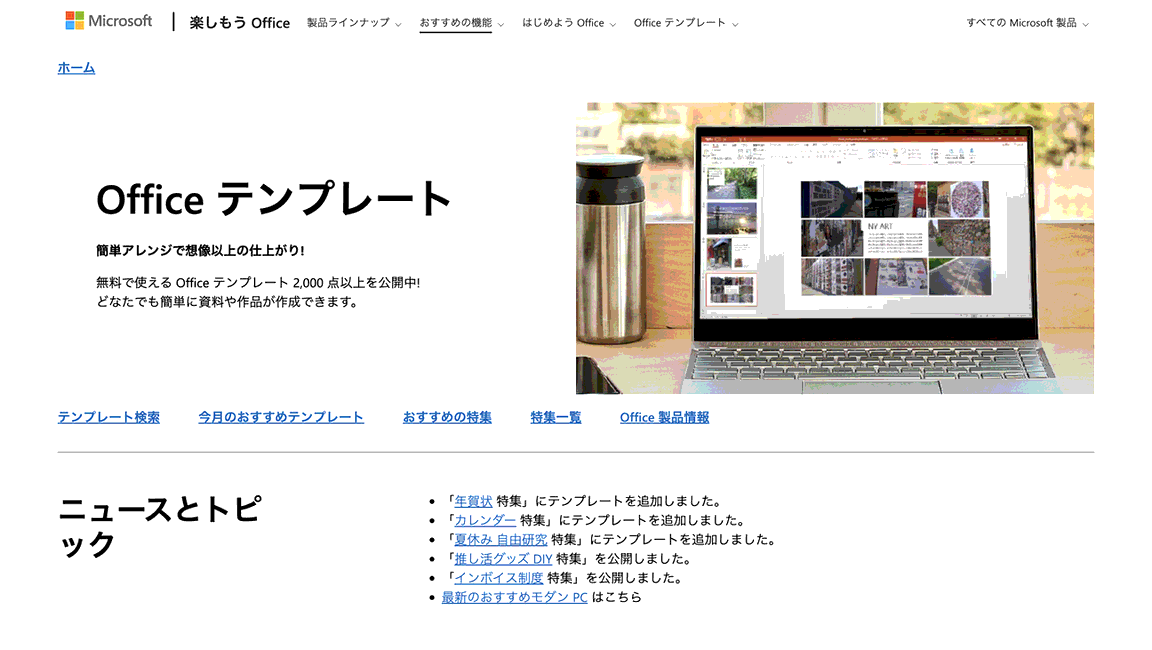Go to the ホーム breadcrumb link
This screenshot has height=650, width=1152.
(76, 68)
